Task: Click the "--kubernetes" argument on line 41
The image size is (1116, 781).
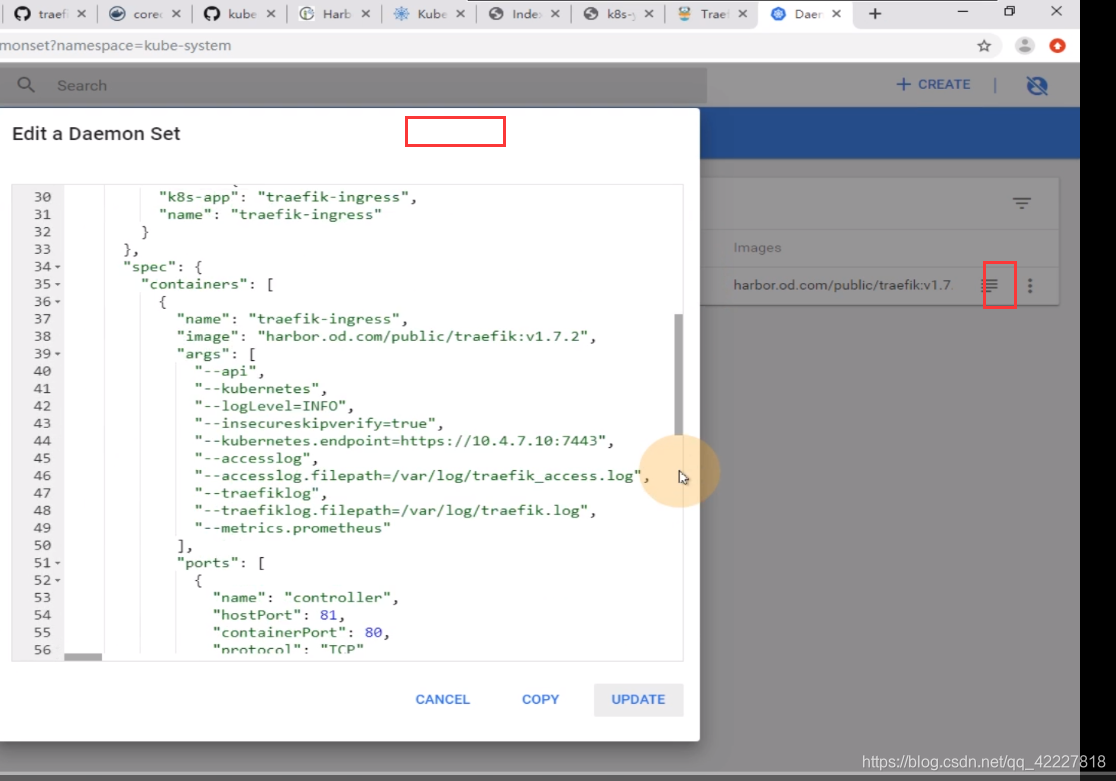Action: [257, 389]
